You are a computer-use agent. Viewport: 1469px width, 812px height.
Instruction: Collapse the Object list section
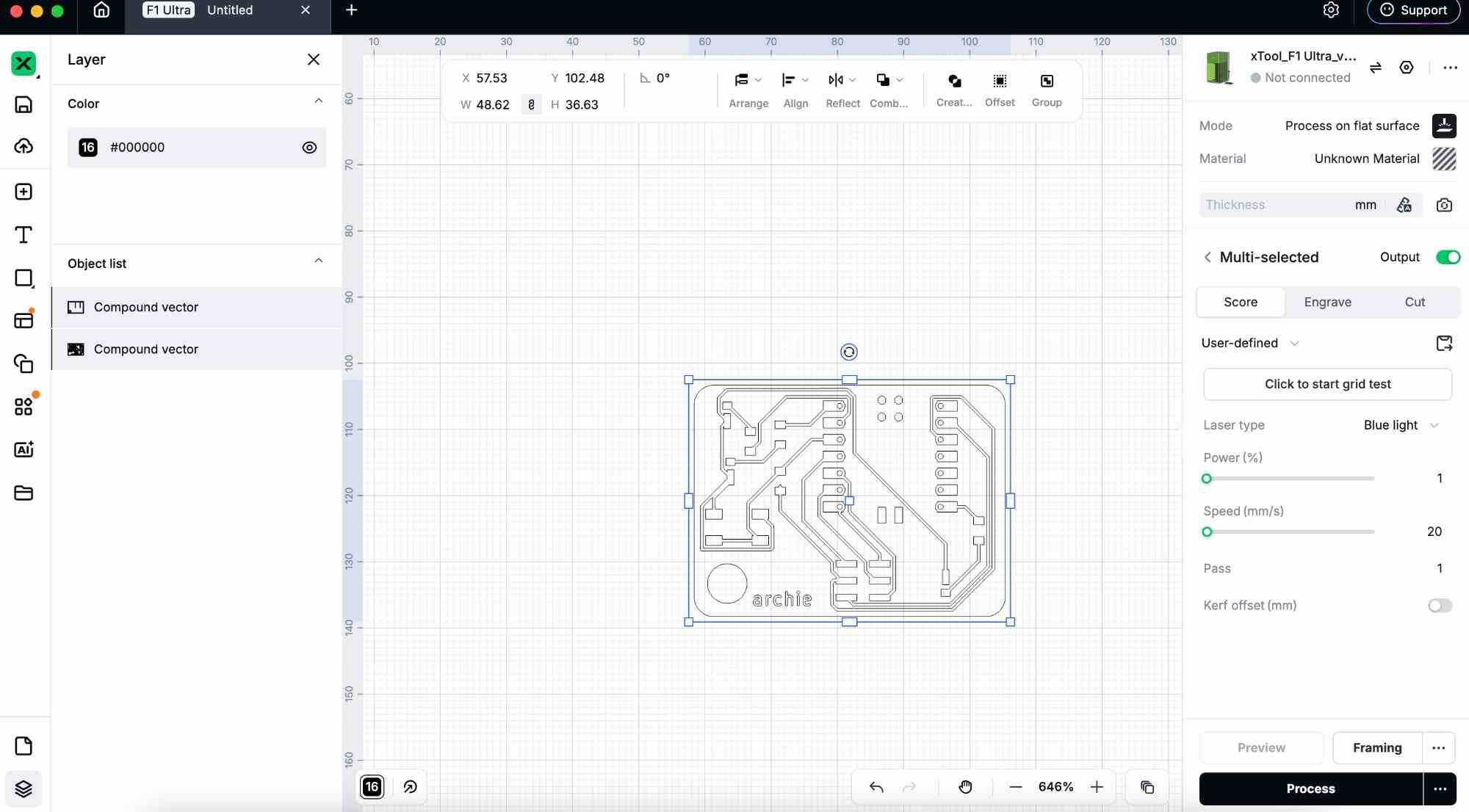tap(318, 261)
